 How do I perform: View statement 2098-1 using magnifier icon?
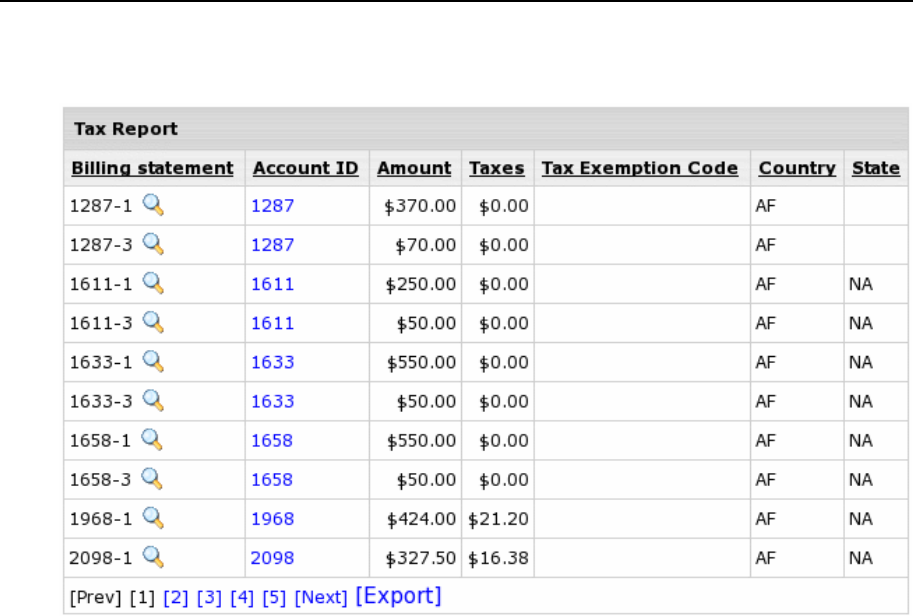[x=153, y=557]
